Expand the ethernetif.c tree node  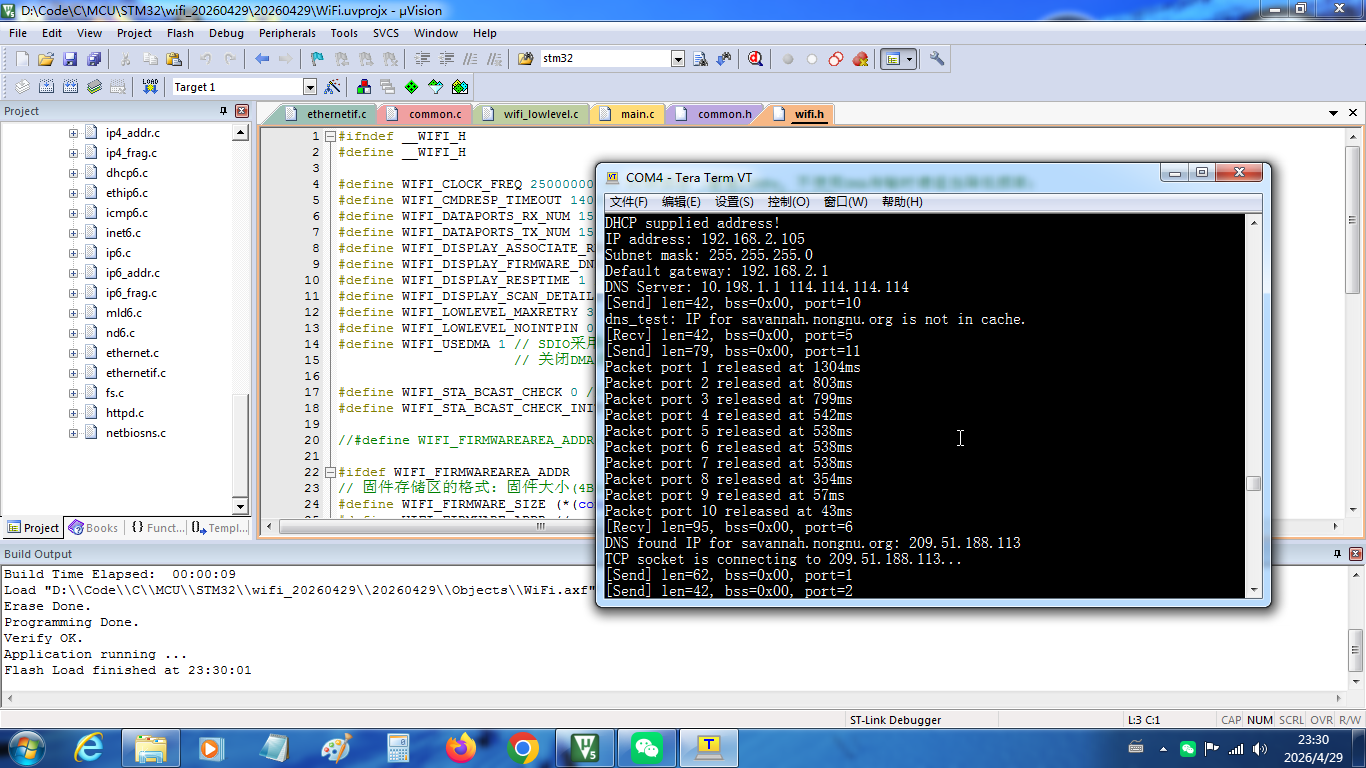coord(73,373)
